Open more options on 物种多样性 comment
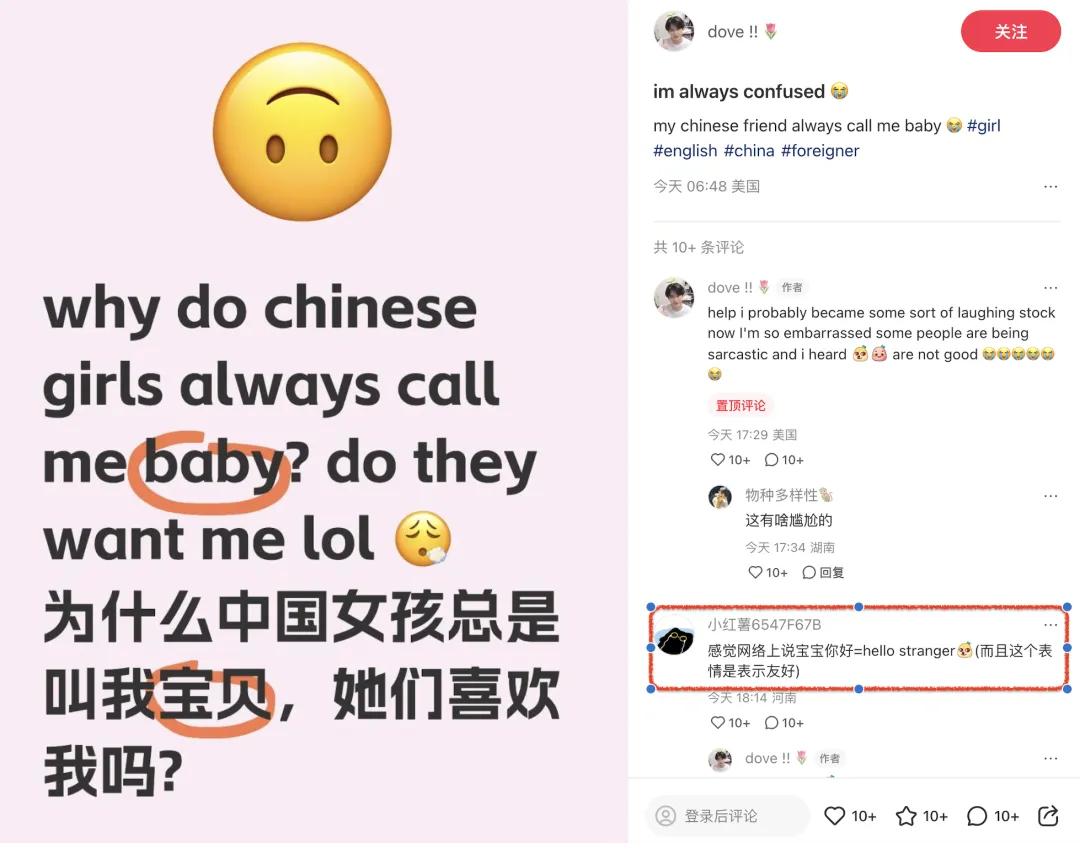This screenshot has width=1080, height=843. (x=1050, y=496)
